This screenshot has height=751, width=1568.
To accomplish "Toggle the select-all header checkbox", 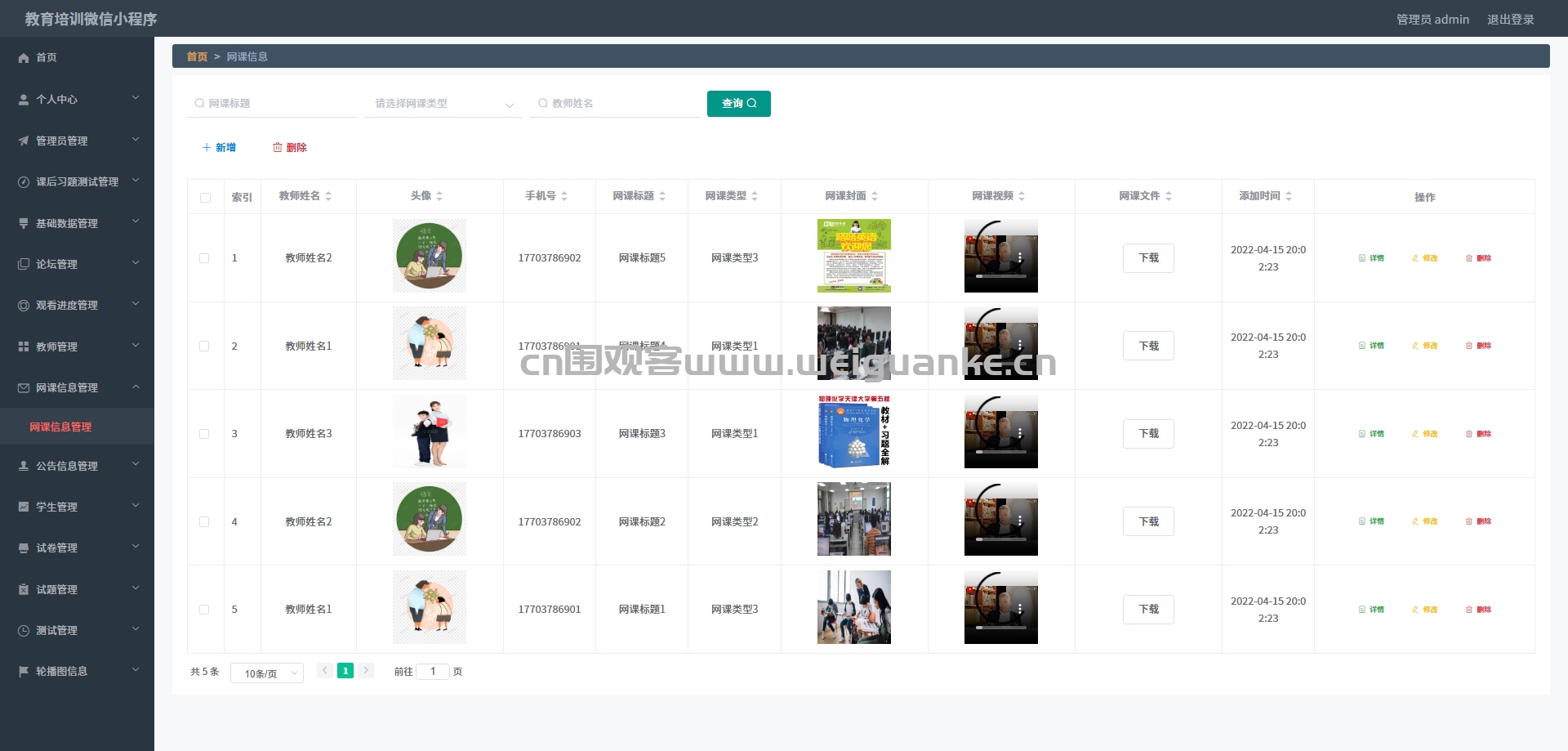I will (x=205, y=197).
